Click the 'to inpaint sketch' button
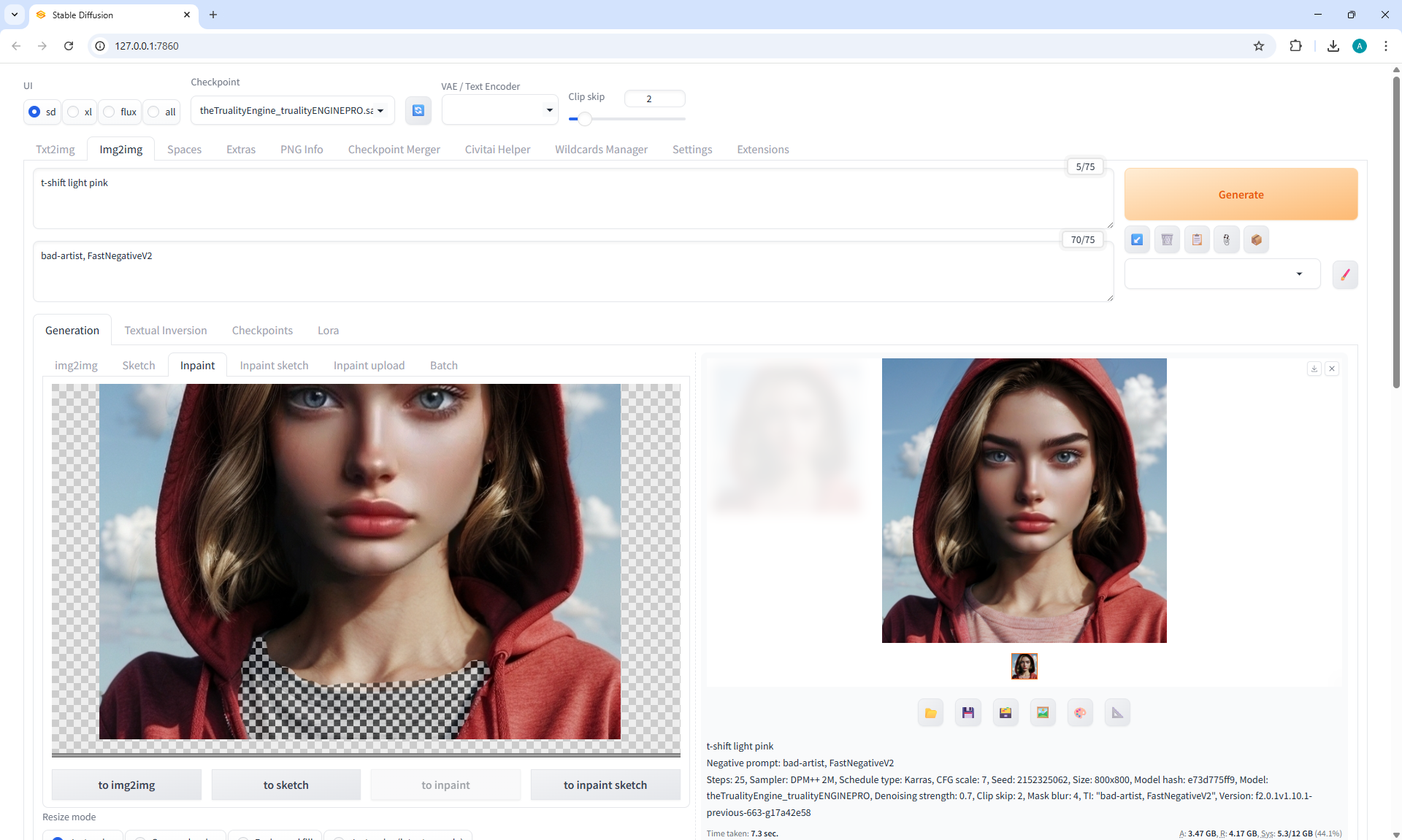Viewport: 1402px width, 840px height. tap(605, 785)
